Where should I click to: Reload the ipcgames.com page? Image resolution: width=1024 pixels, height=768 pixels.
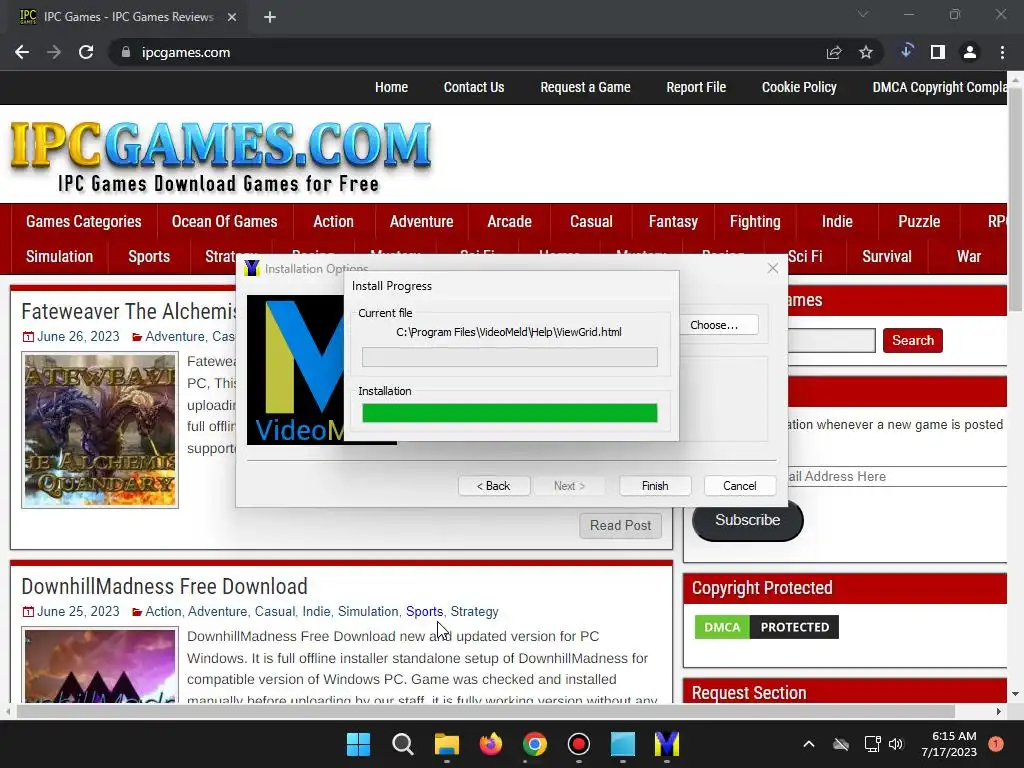86,52
